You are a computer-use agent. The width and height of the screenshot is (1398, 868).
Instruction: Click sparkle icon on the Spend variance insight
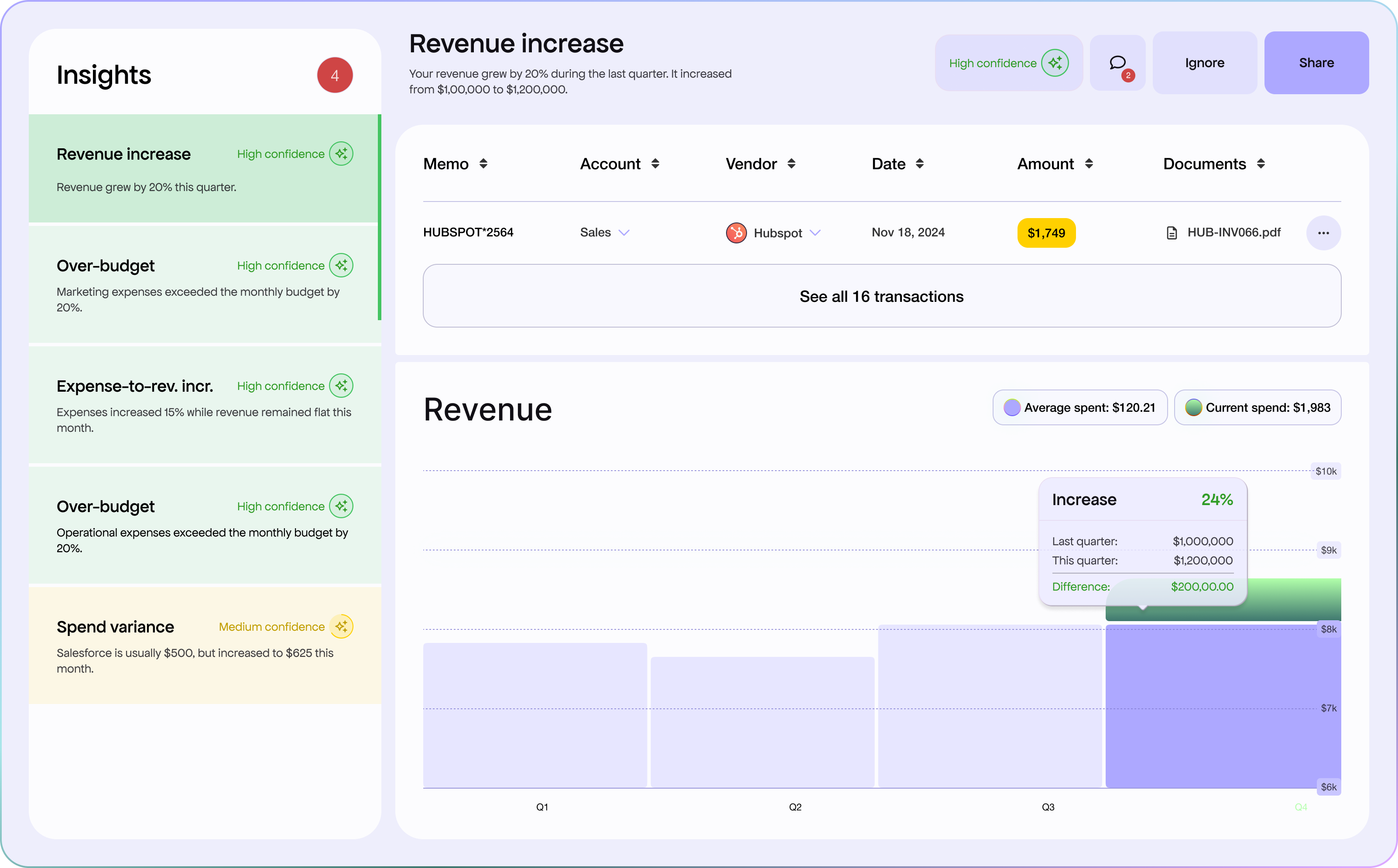coord(341,626)
